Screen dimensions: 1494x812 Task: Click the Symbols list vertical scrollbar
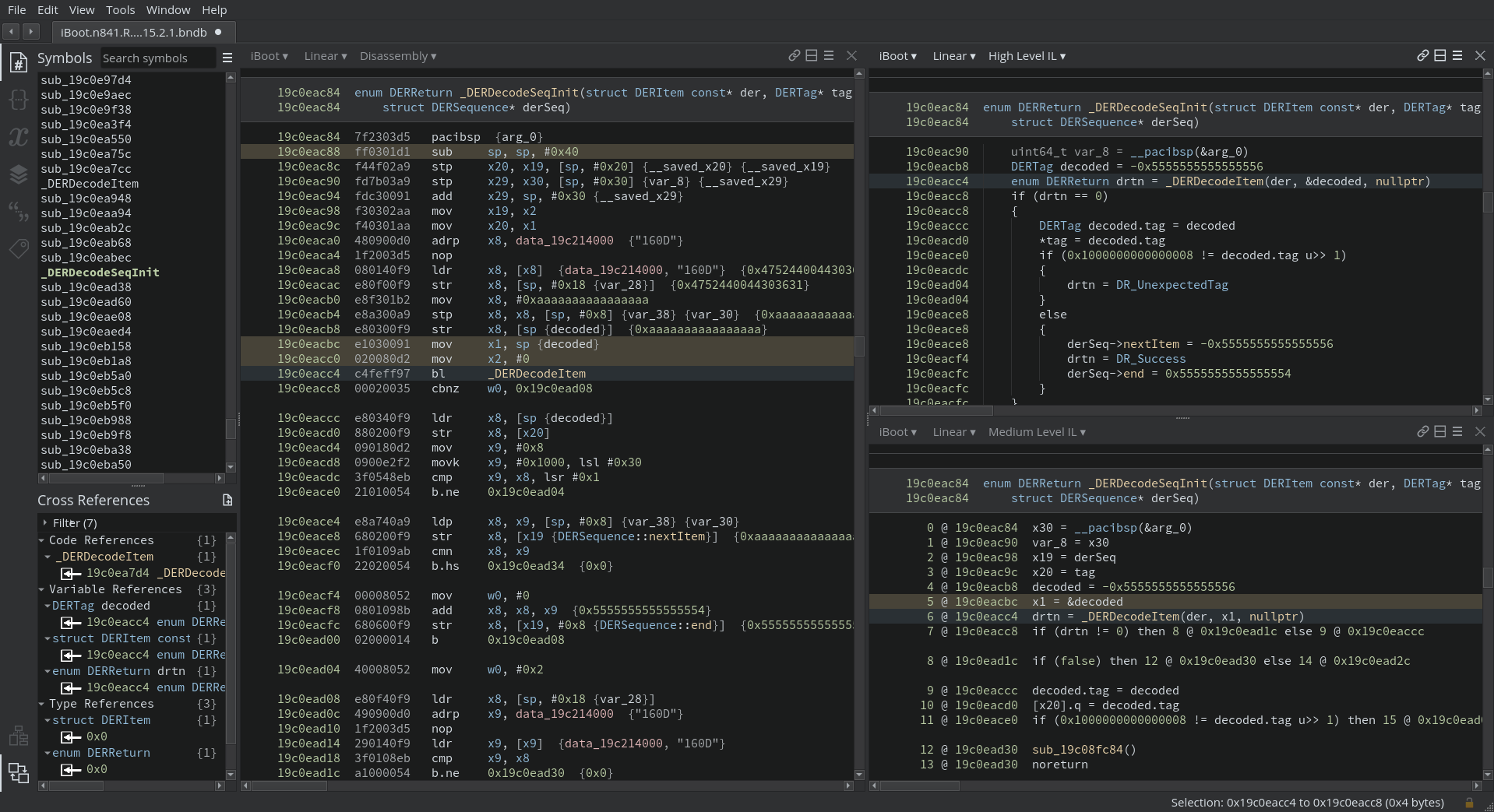tap(230, 428)
